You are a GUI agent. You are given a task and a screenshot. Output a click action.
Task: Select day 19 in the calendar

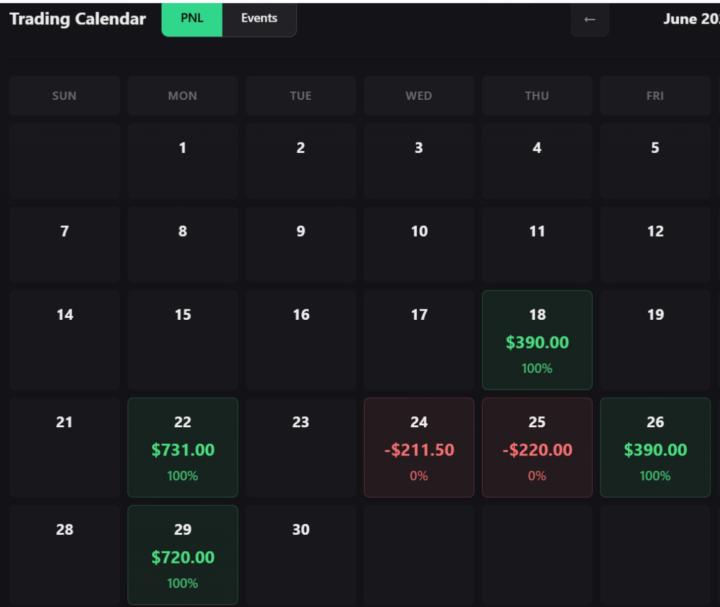[x=655, y=340]
